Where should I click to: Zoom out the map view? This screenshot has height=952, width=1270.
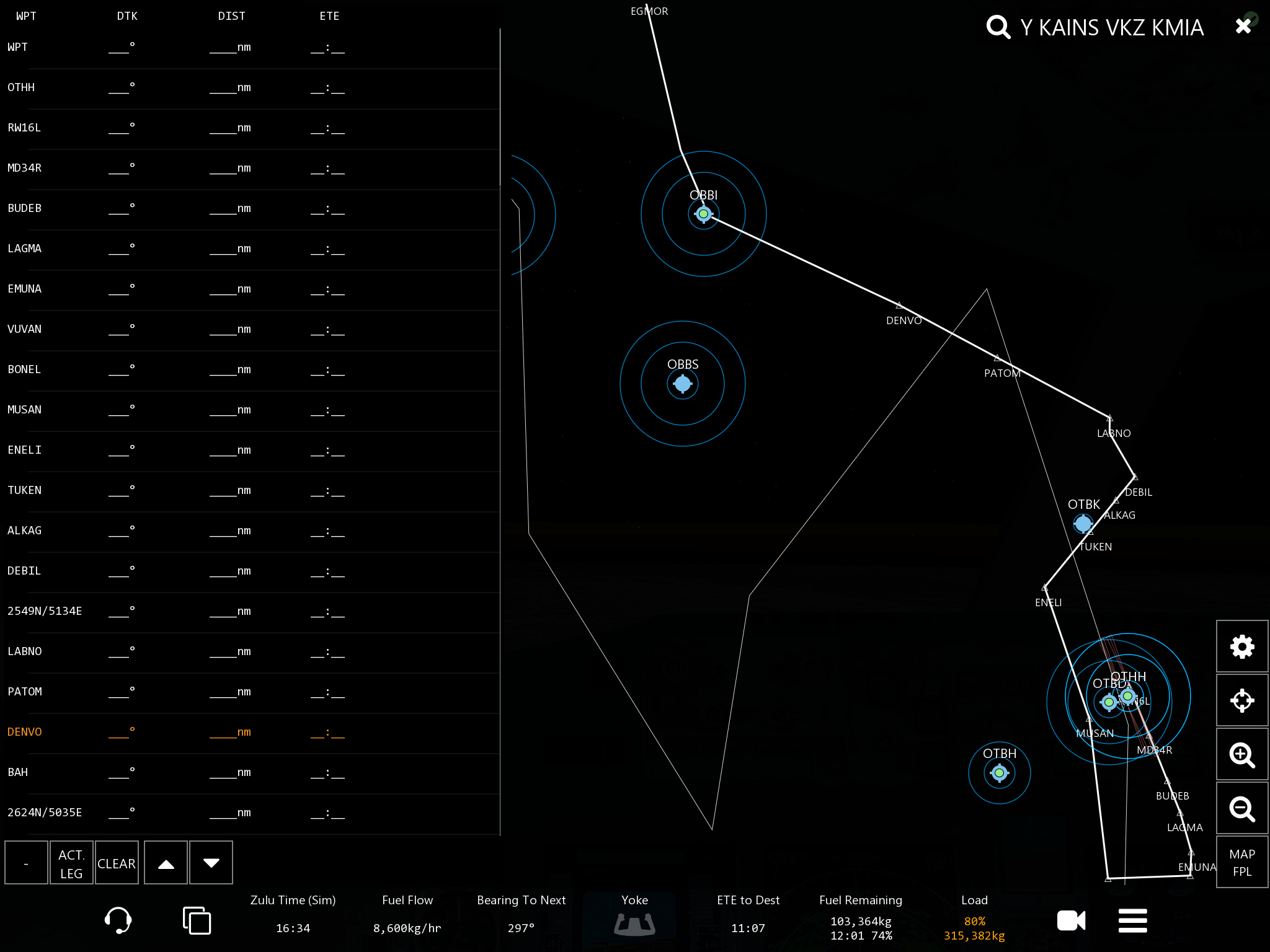1241,808
